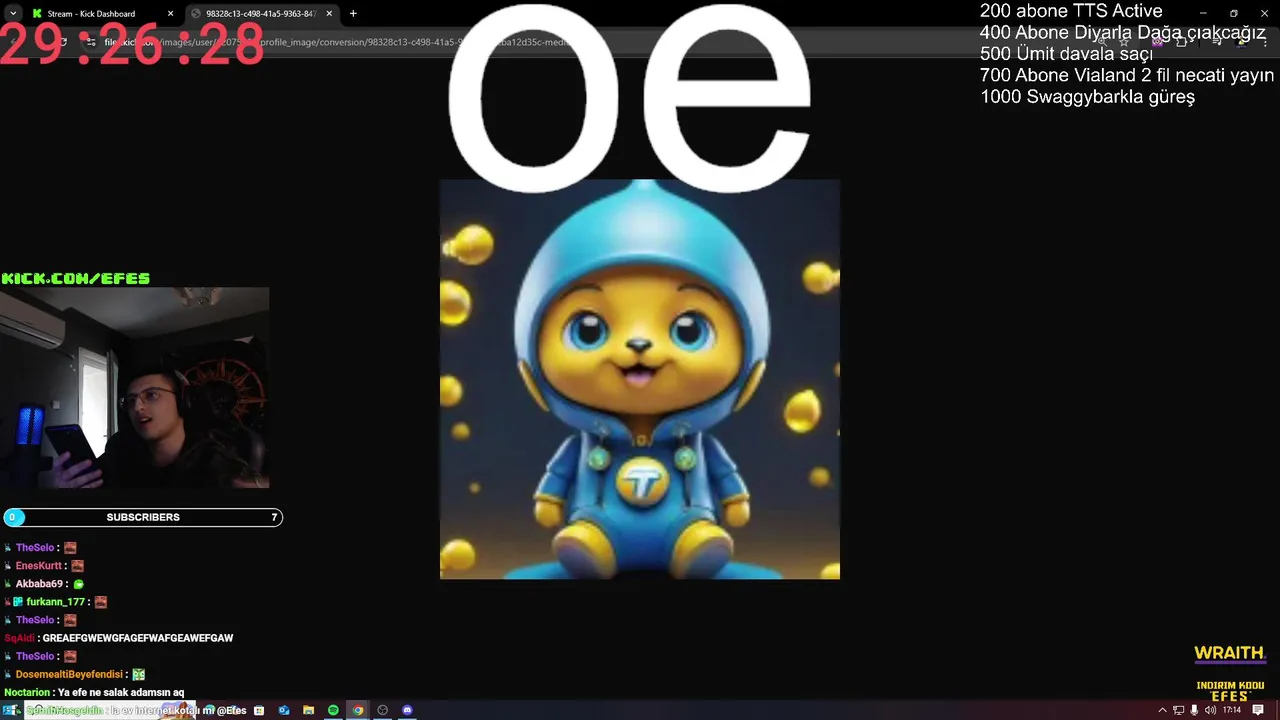
Task: Open the zoom magnifier in address bar
Action: 1102,42
